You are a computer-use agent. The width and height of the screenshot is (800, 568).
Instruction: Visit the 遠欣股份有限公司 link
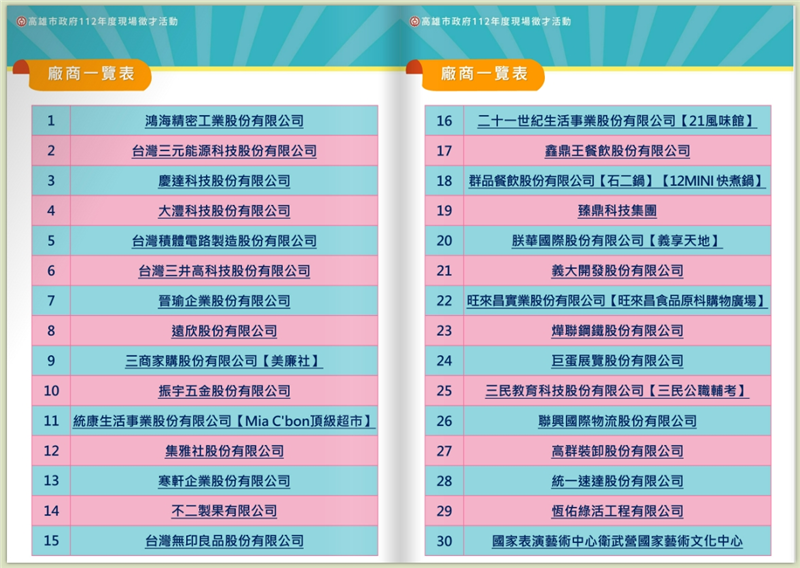click(x=224, y=331)
